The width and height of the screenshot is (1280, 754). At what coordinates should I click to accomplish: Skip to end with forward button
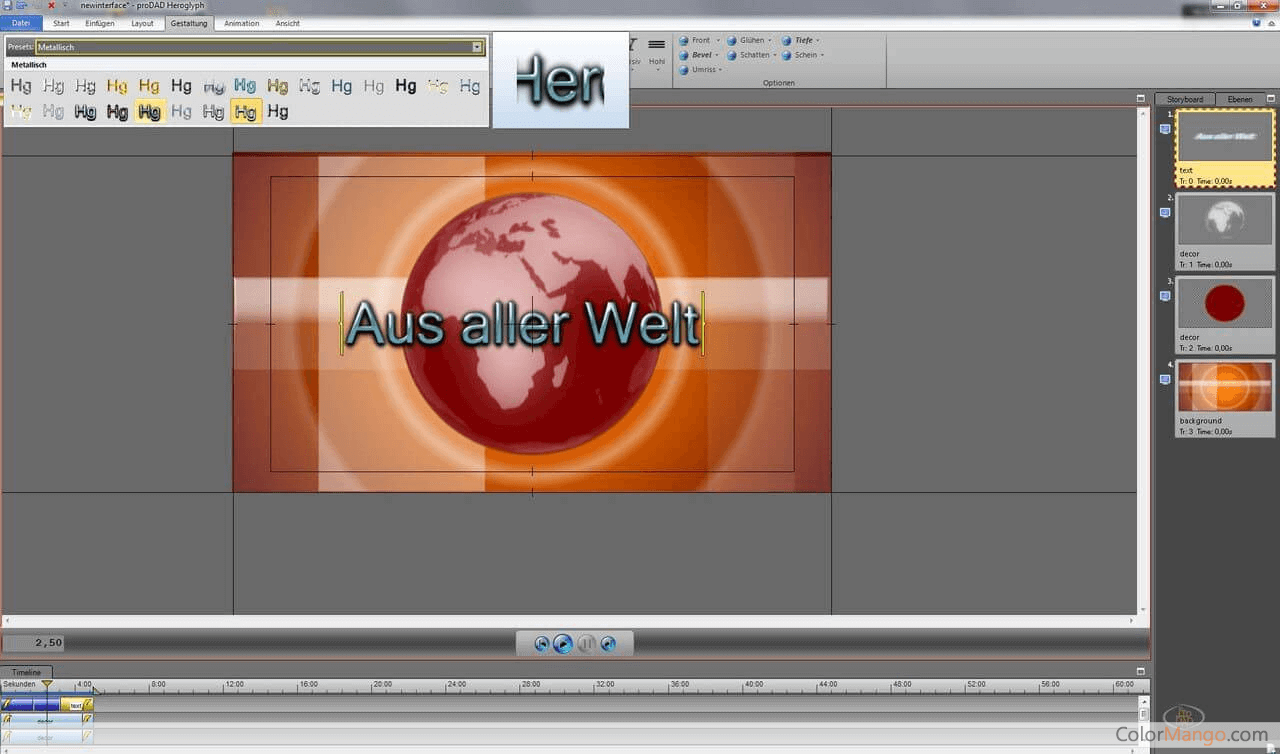608,644
